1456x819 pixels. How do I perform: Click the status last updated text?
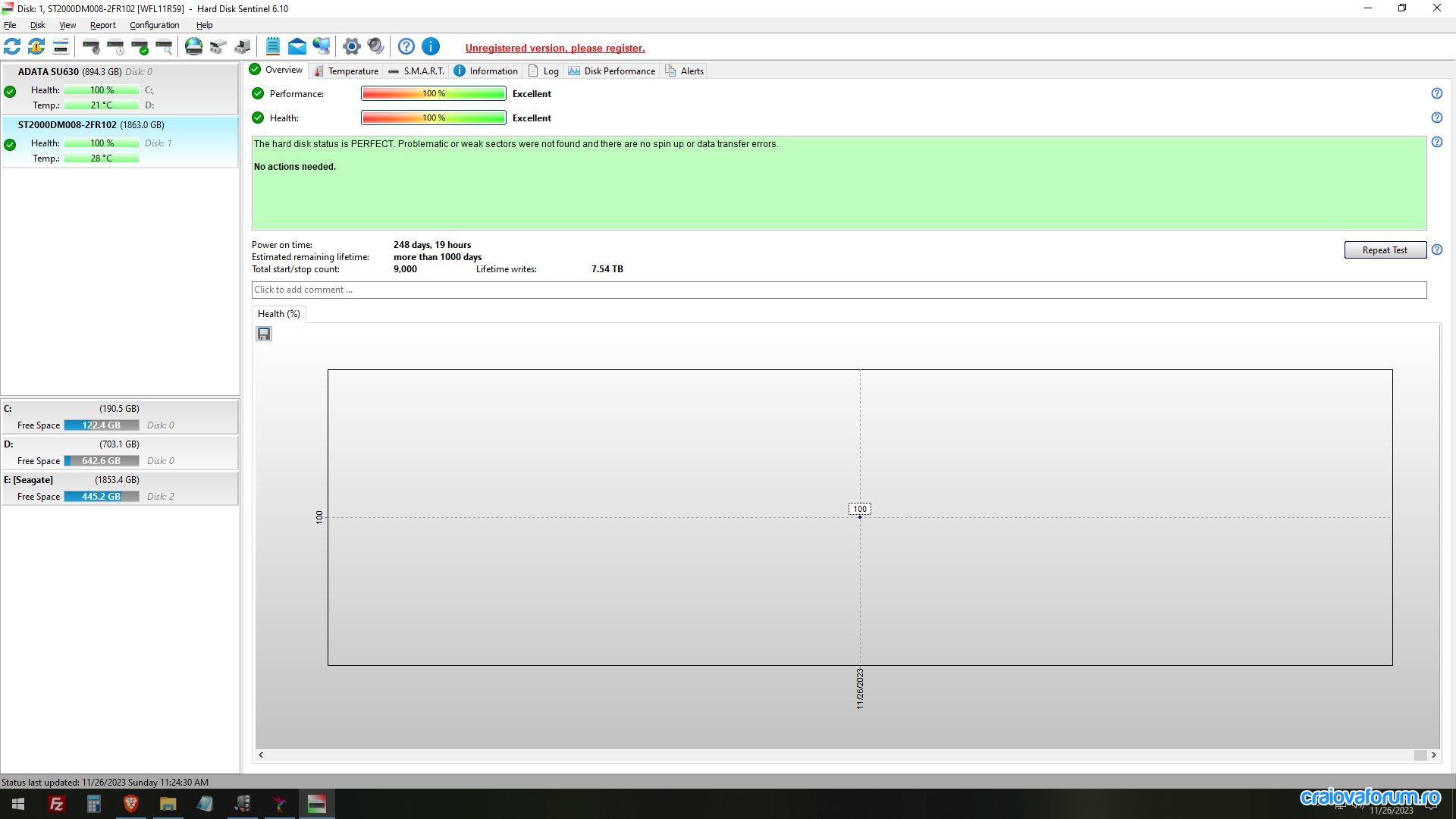point(105,782)
